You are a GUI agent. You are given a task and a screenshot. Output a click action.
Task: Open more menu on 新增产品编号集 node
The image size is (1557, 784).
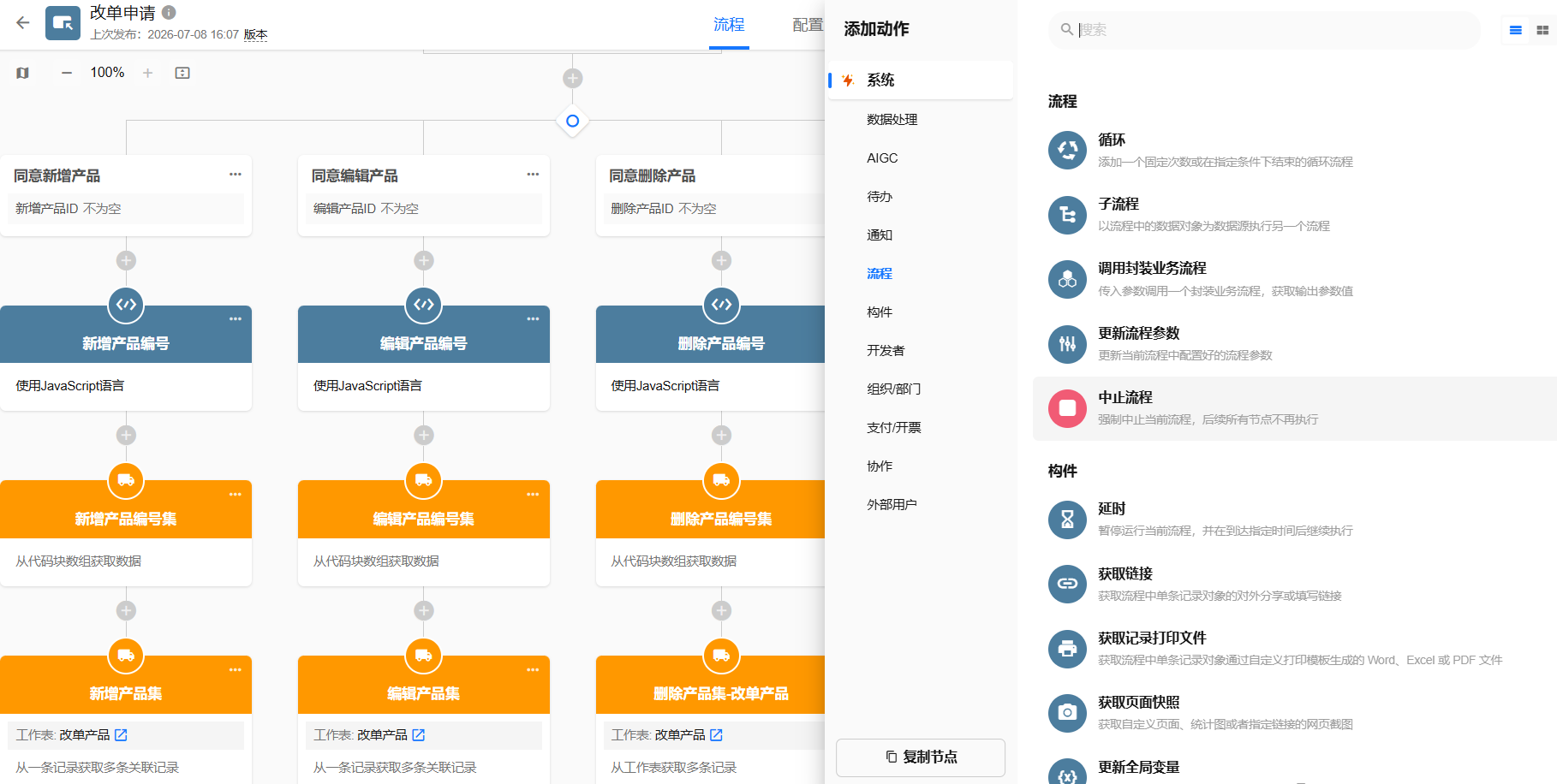point(236,495)
